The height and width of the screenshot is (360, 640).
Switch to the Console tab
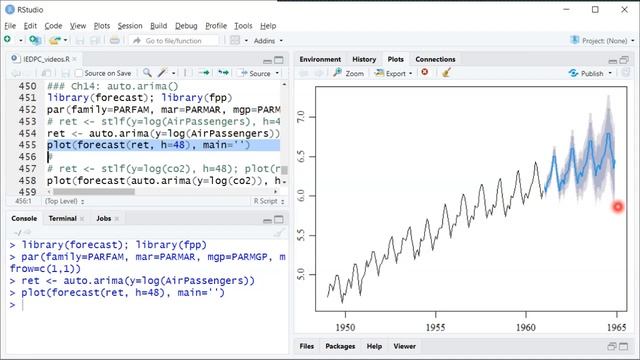[24, 219]
